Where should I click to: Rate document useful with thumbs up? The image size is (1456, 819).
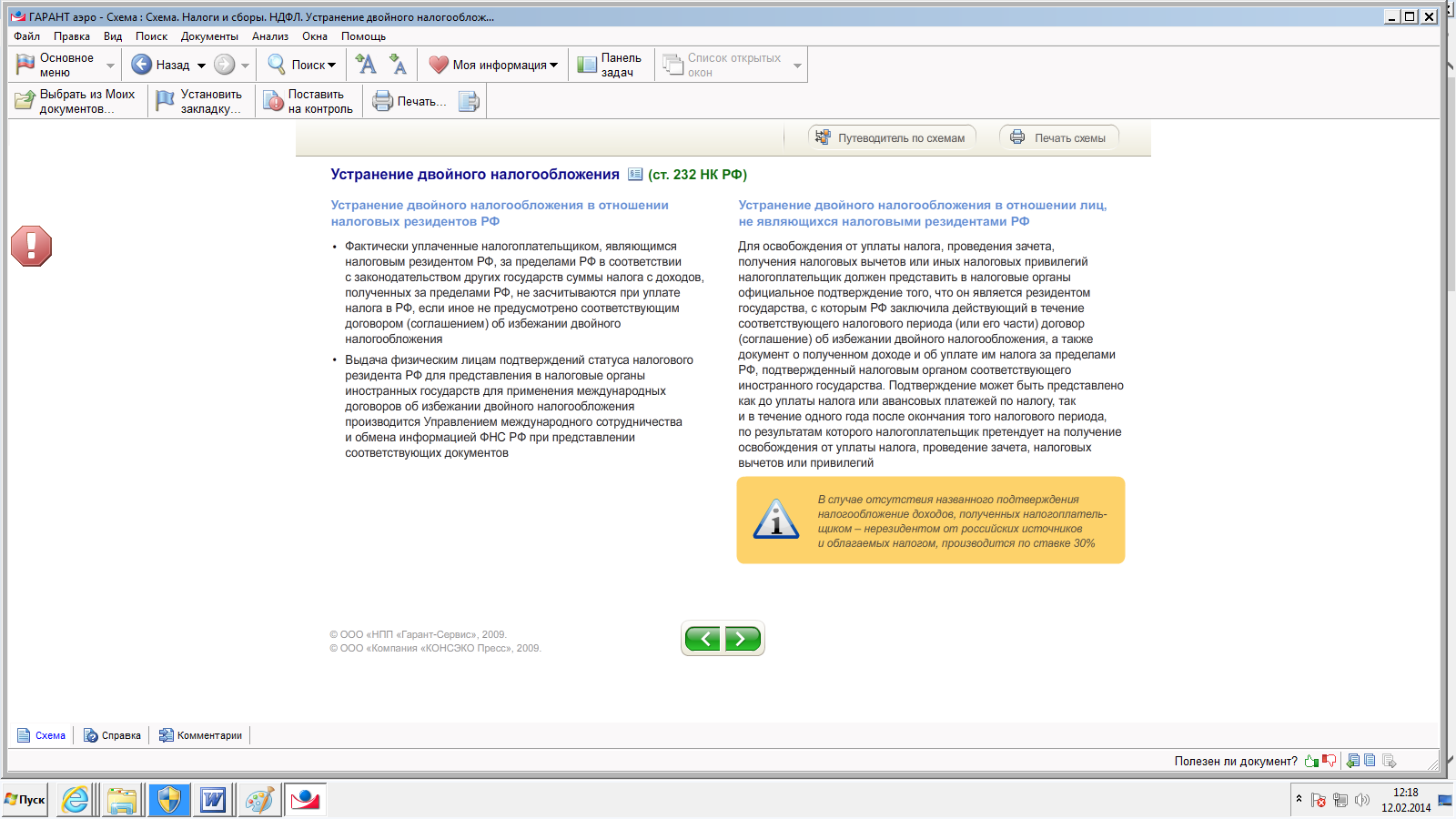point(1311,761)
